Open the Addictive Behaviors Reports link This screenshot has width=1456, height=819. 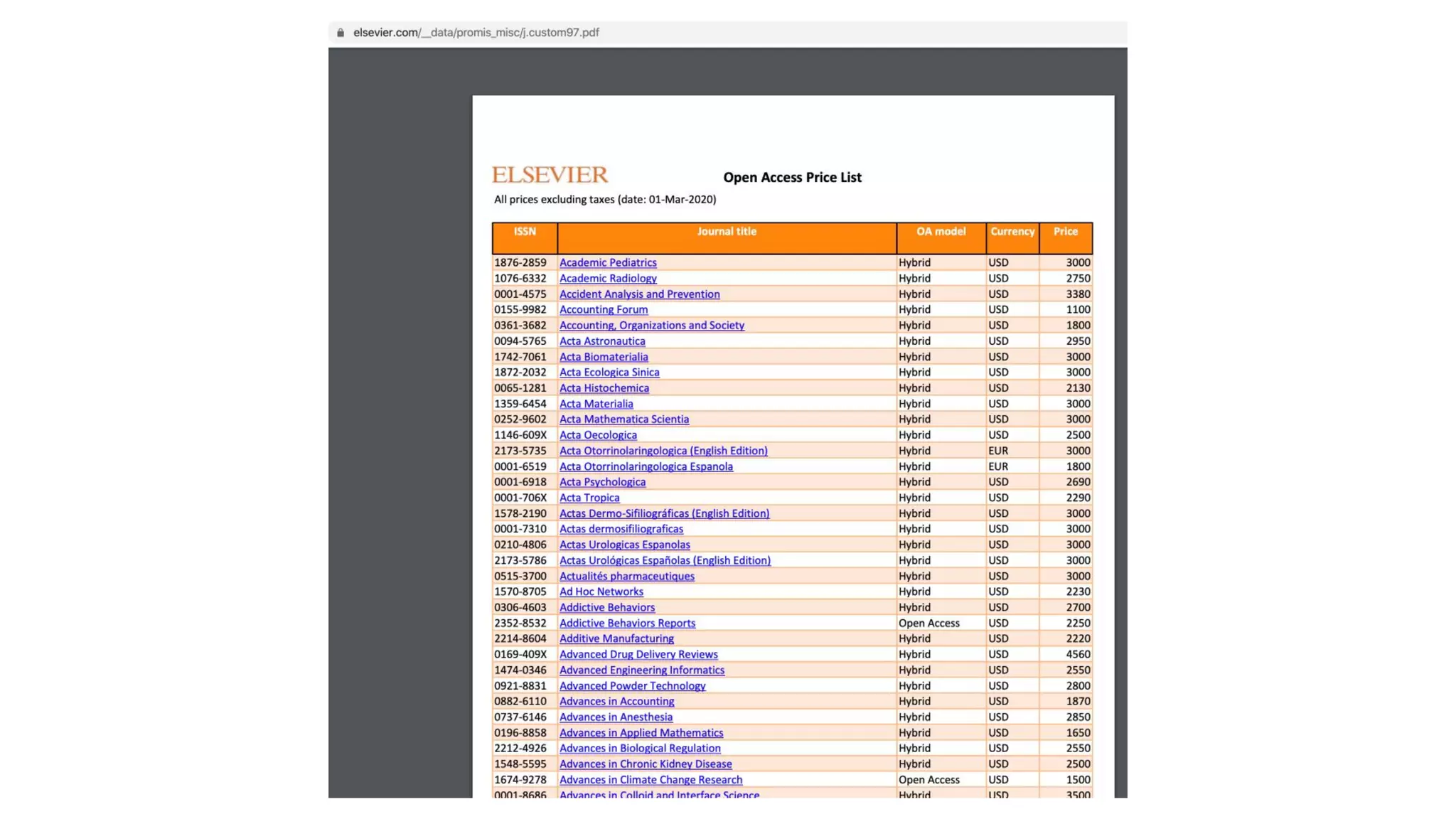point(627,623)
